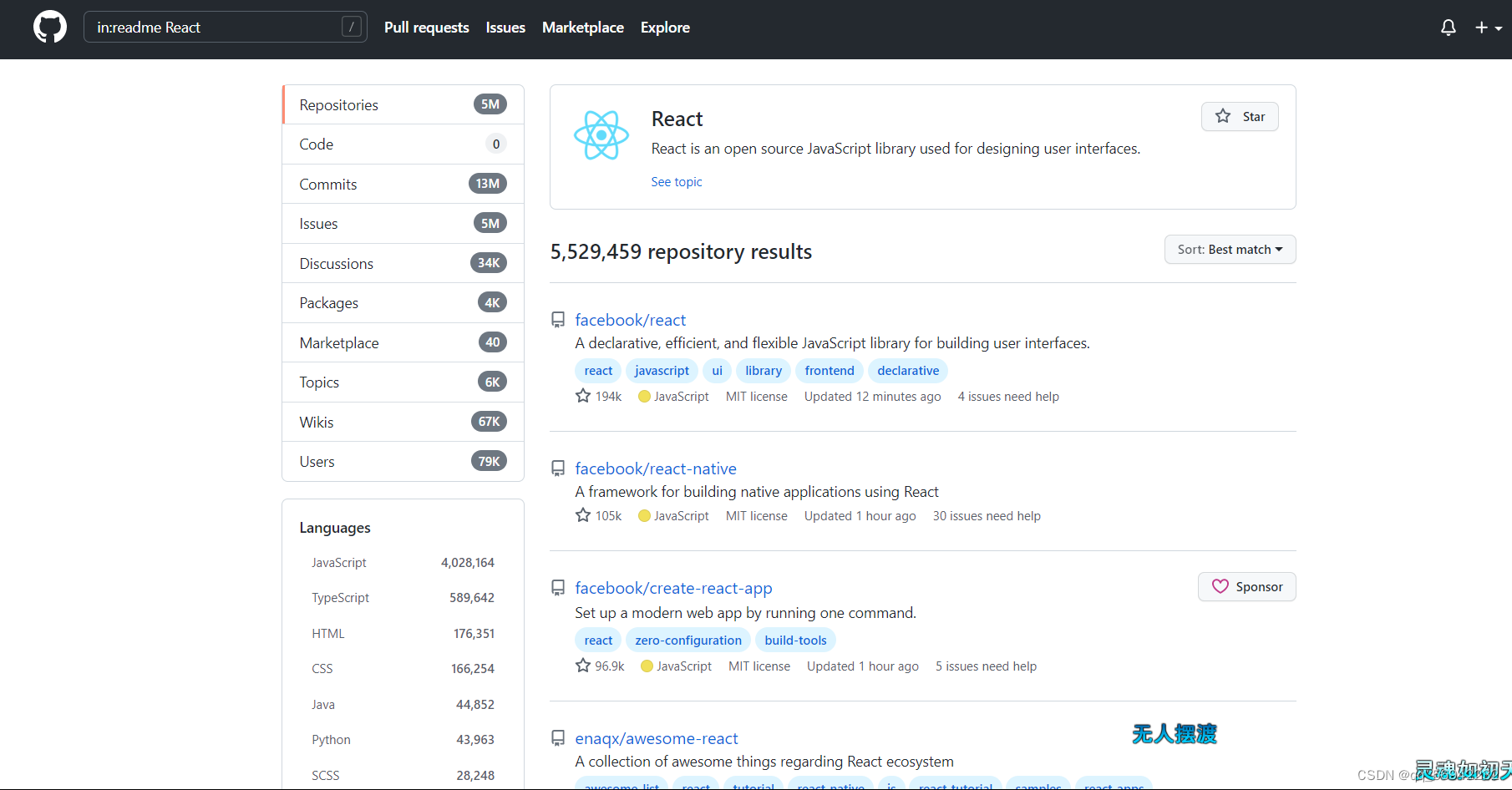This screenshot has width=1512, height=790.
Task: Click "5,529,459 repository results" heading
Action: [681, 252]
